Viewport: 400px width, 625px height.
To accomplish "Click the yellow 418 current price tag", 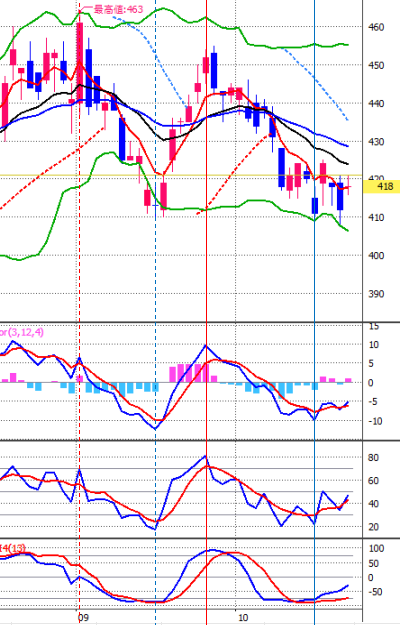I will point(381,186).
